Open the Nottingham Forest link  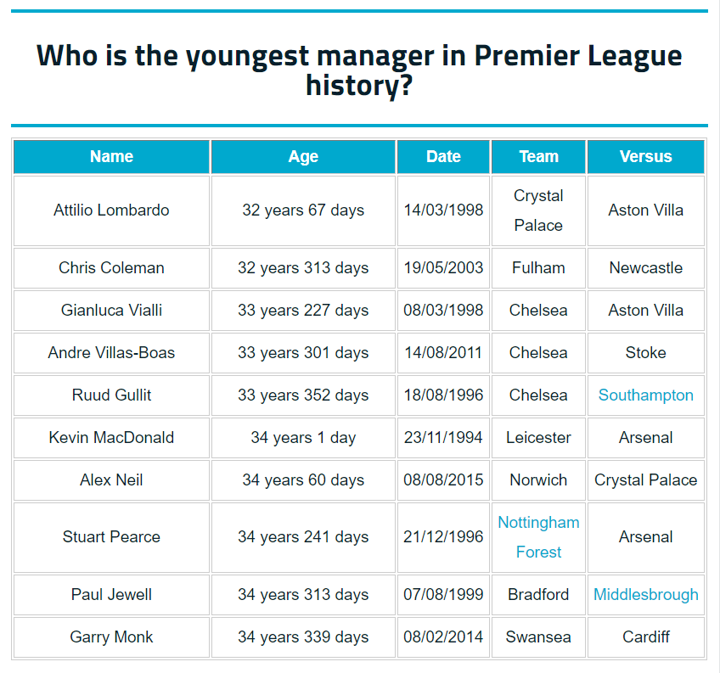(x=538, y=537)
